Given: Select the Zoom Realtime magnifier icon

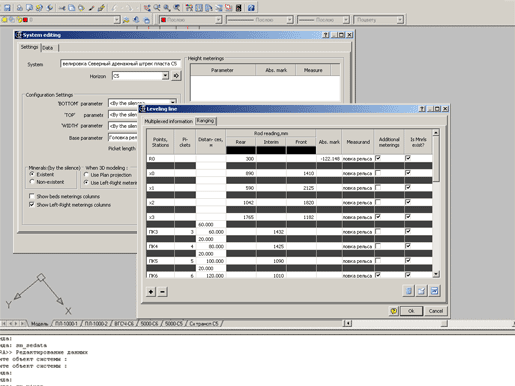Looking at the screenshot, I should (157, 7).
